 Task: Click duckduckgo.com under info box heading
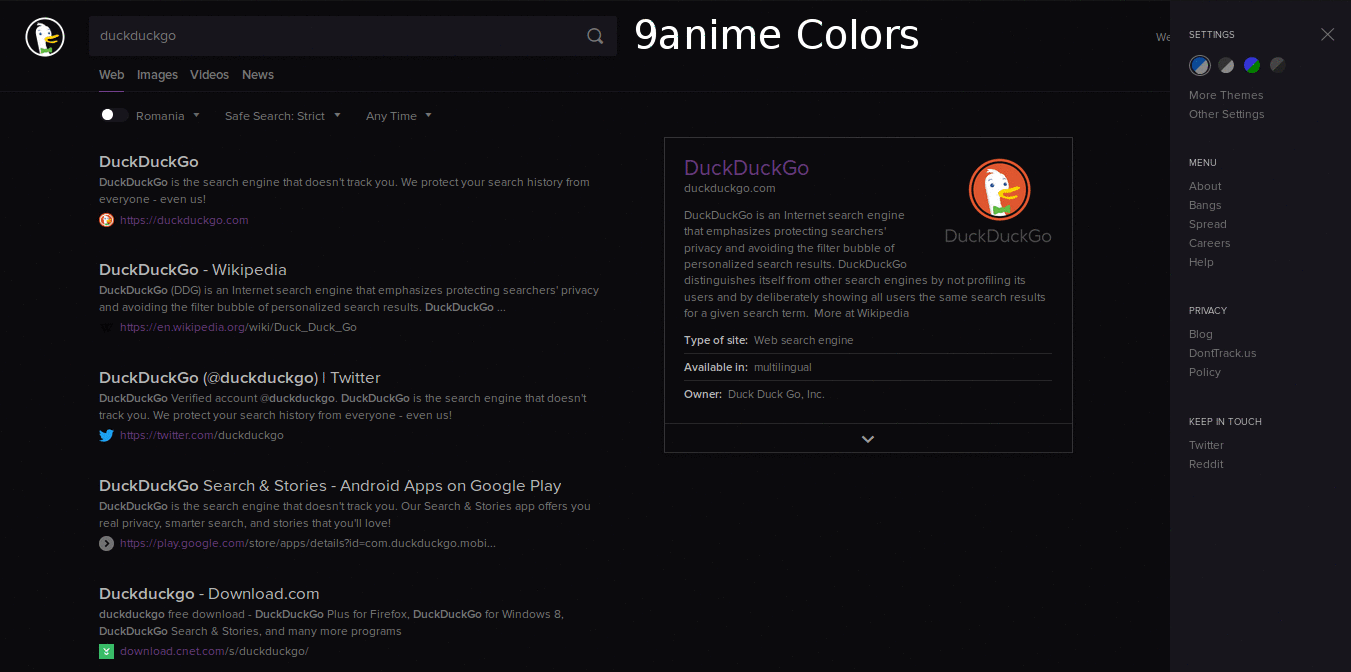pyautogui.click(x=730, y=188)
